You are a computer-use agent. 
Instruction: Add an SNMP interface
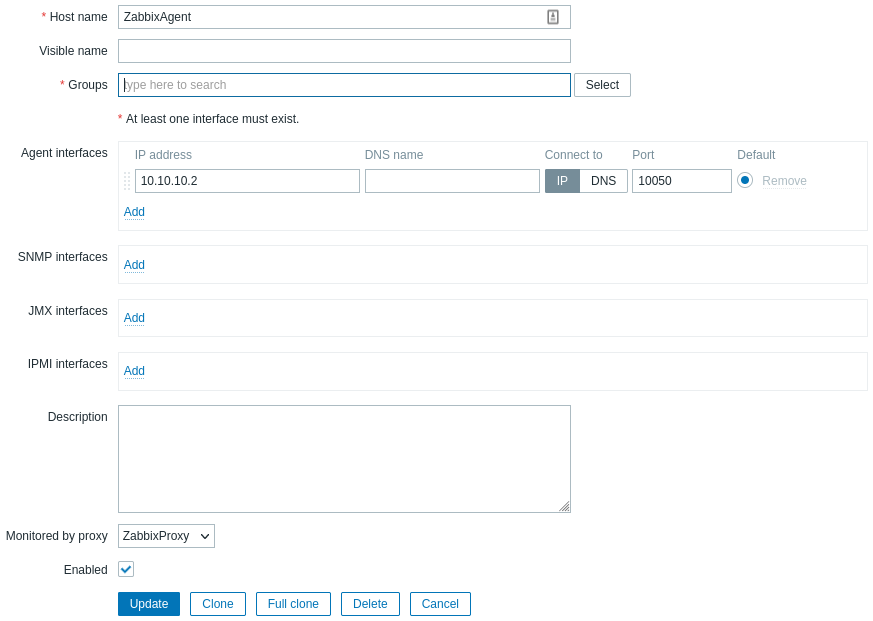(134, 265)
